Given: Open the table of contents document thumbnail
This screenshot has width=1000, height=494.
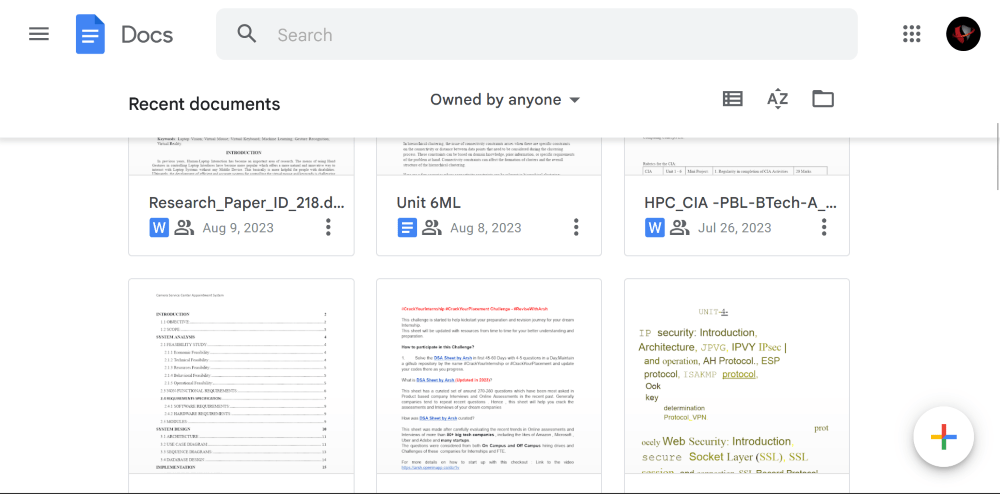Looking at the screenshot, I should (241, 385).
